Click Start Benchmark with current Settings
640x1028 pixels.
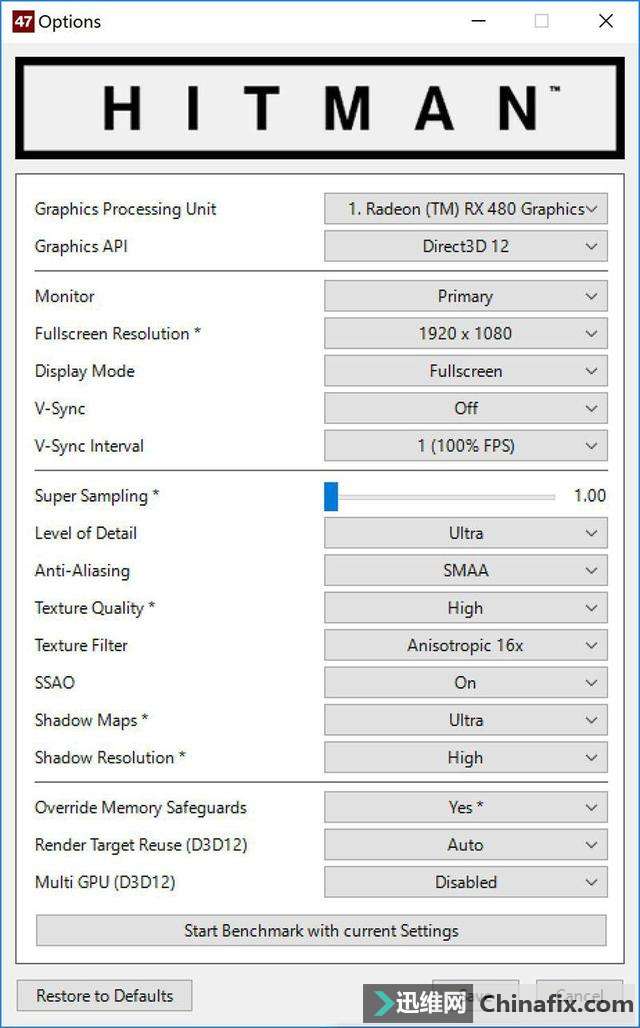pyautogui.click(x=321, y=930)
